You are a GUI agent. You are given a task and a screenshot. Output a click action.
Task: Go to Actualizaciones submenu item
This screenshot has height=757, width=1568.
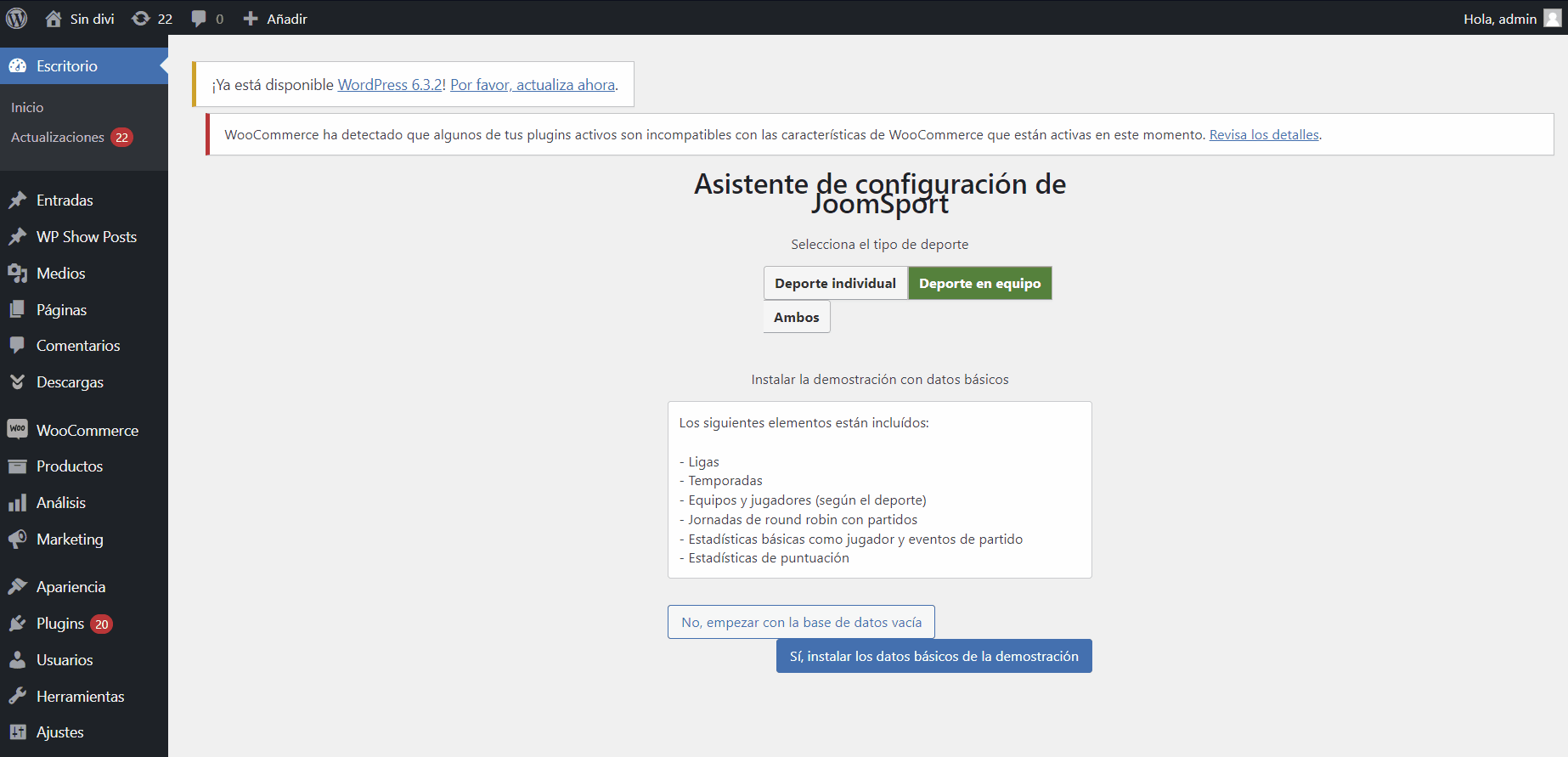click(x=58, y=138)
